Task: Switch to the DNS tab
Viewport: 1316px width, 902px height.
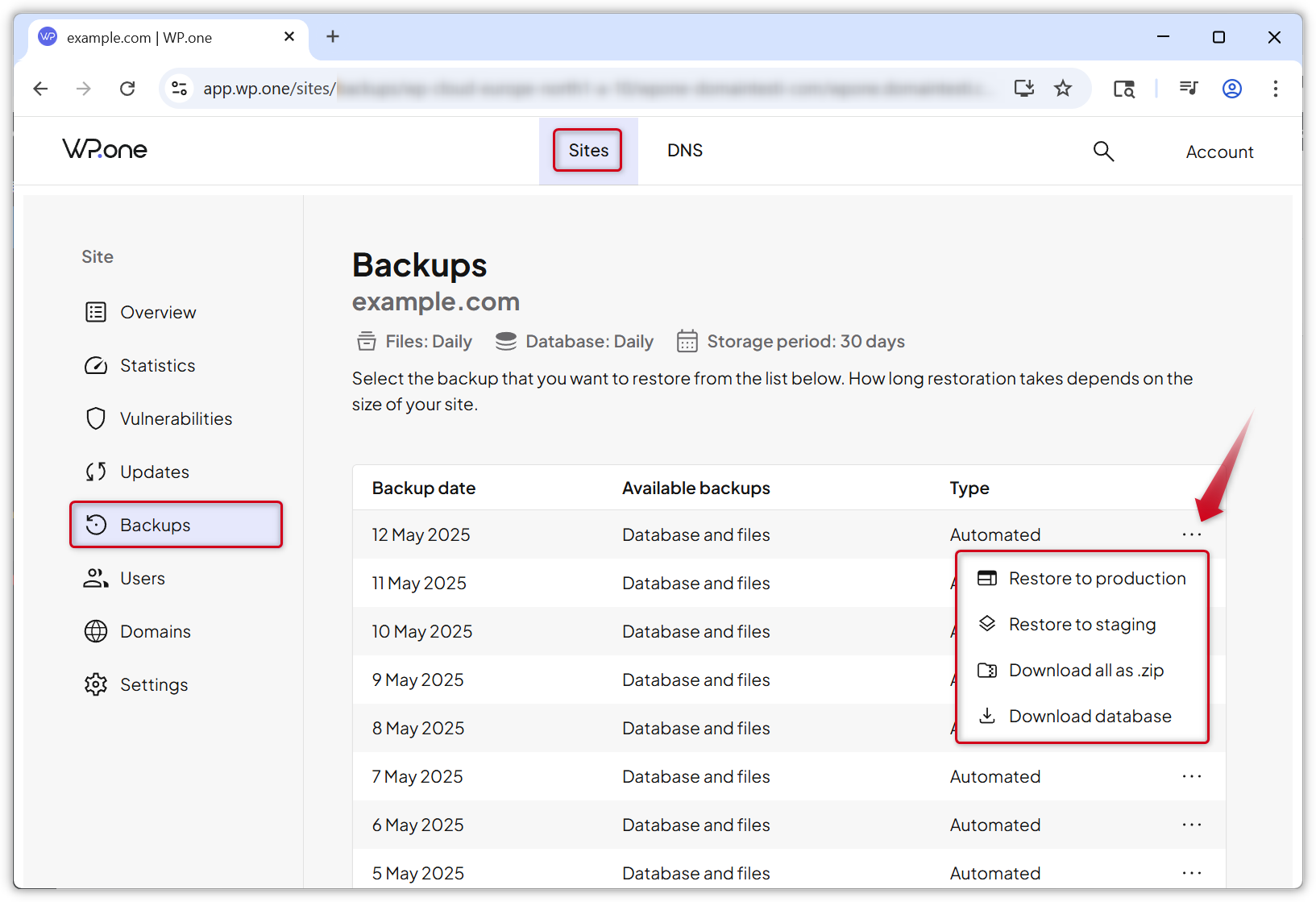Action: pyautogui.click(x=685, y=151)
